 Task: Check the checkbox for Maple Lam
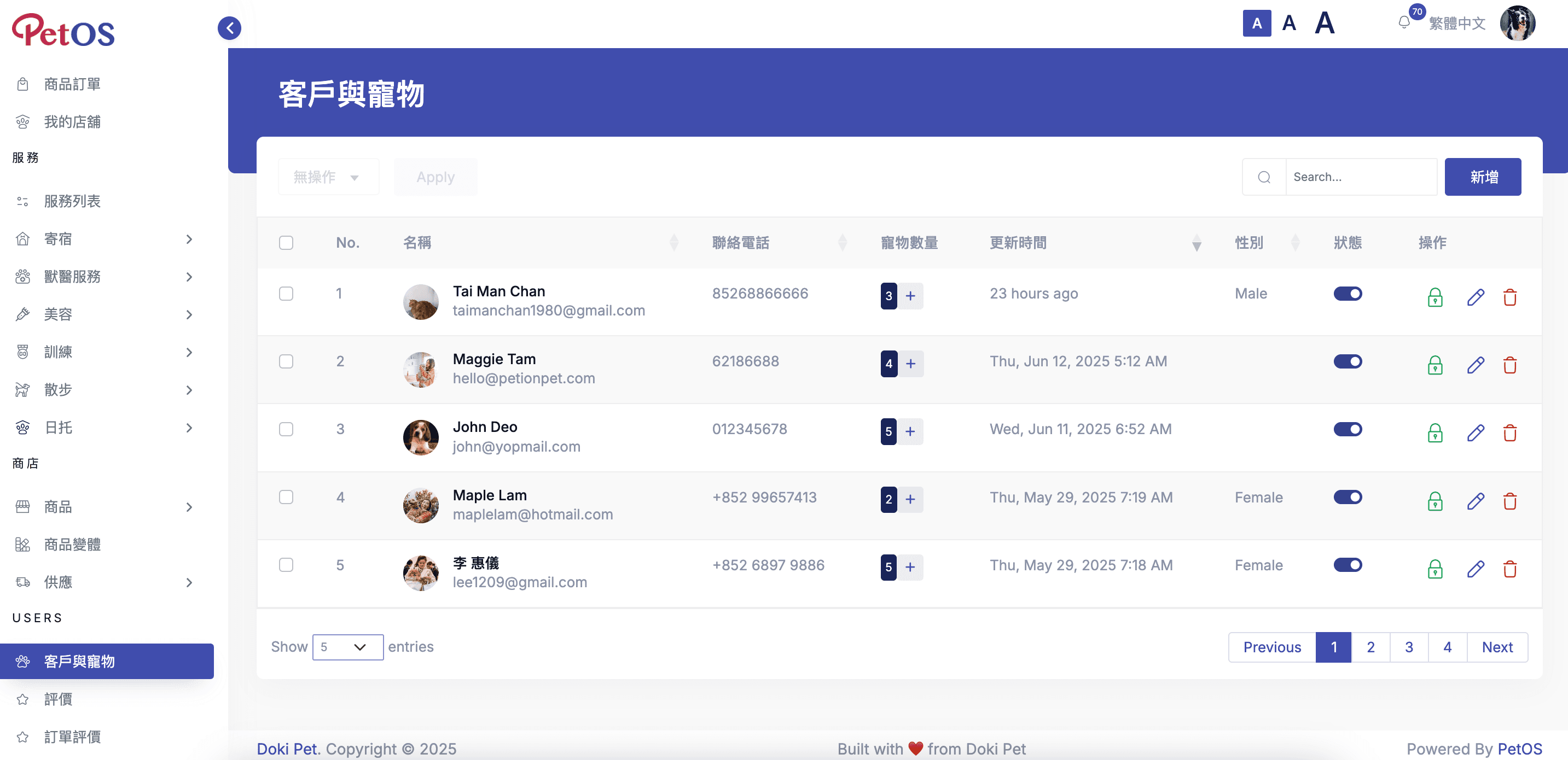pyautogui.click(x=286, y=497)
